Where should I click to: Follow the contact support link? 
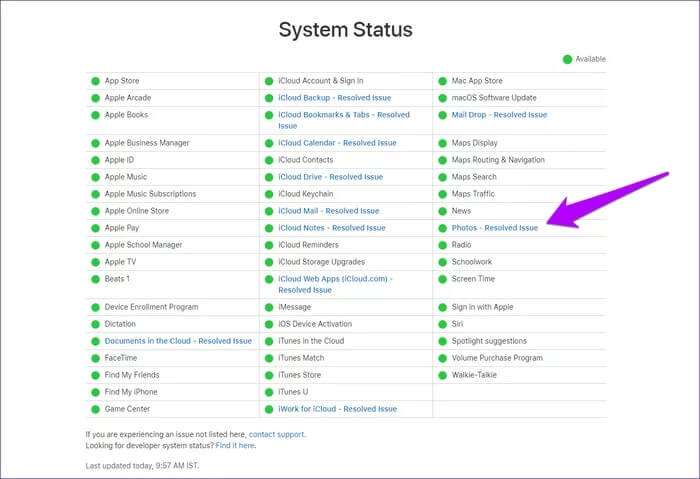click(x=277, y=434)
